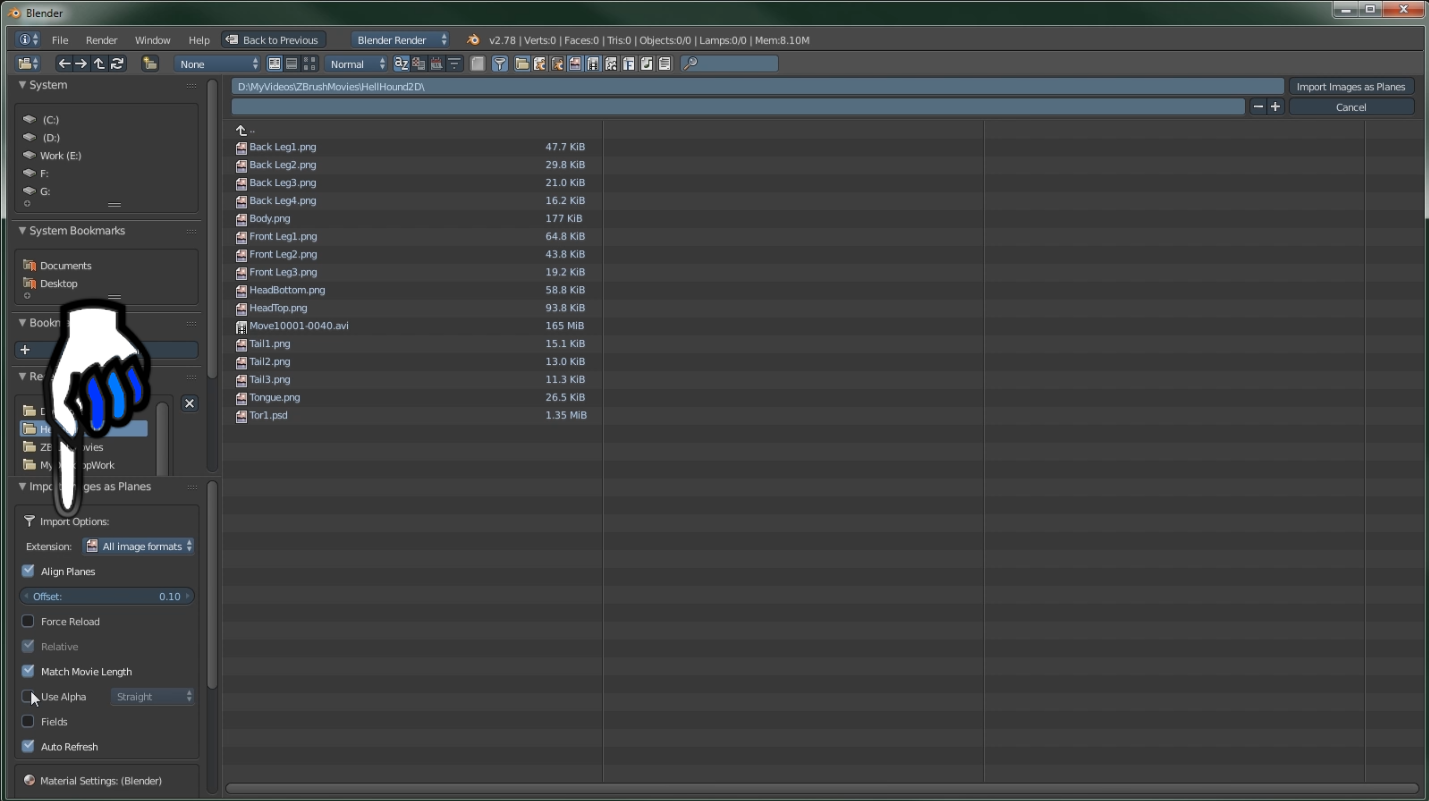
Task: Open the Window menu
Action: point(153,40)
